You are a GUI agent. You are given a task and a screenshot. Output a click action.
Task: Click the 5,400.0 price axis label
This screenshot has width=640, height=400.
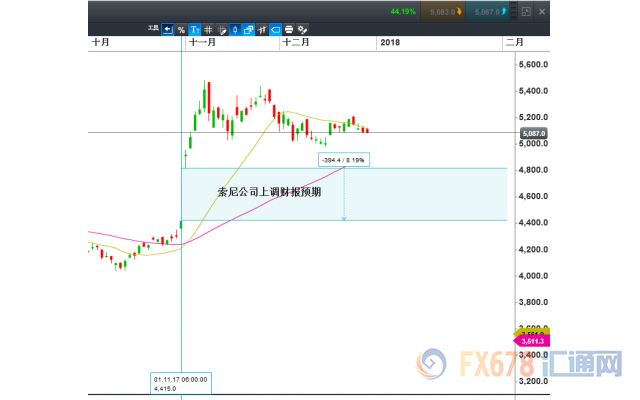click(x=533, y=91)
